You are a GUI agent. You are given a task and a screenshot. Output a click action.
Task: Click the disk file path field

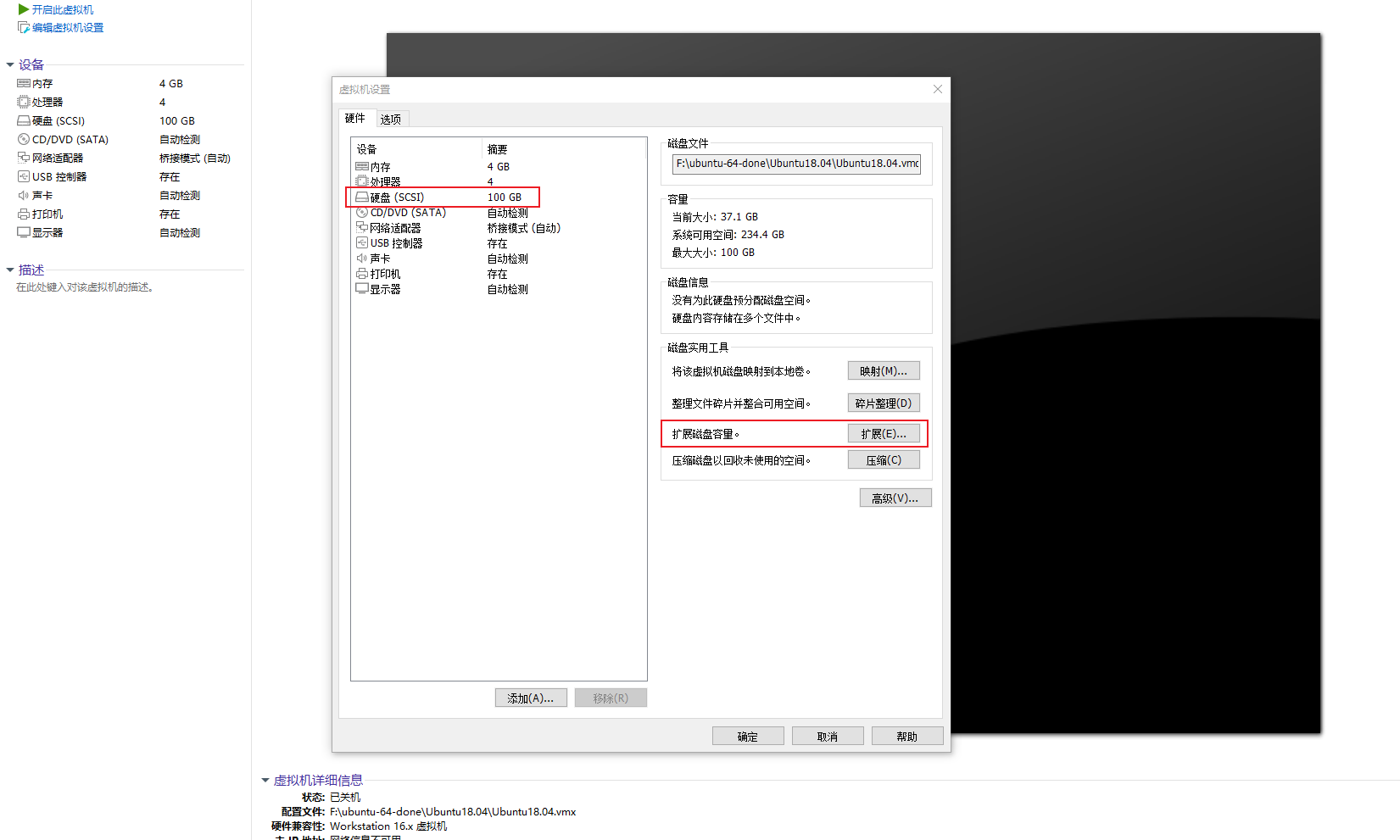tap(796, 164)
